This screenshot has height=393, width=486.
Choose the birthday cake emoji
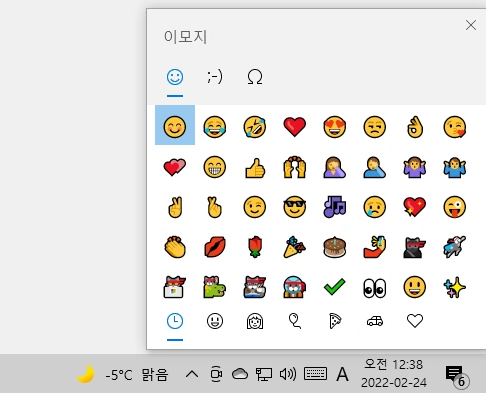[335, 247]
